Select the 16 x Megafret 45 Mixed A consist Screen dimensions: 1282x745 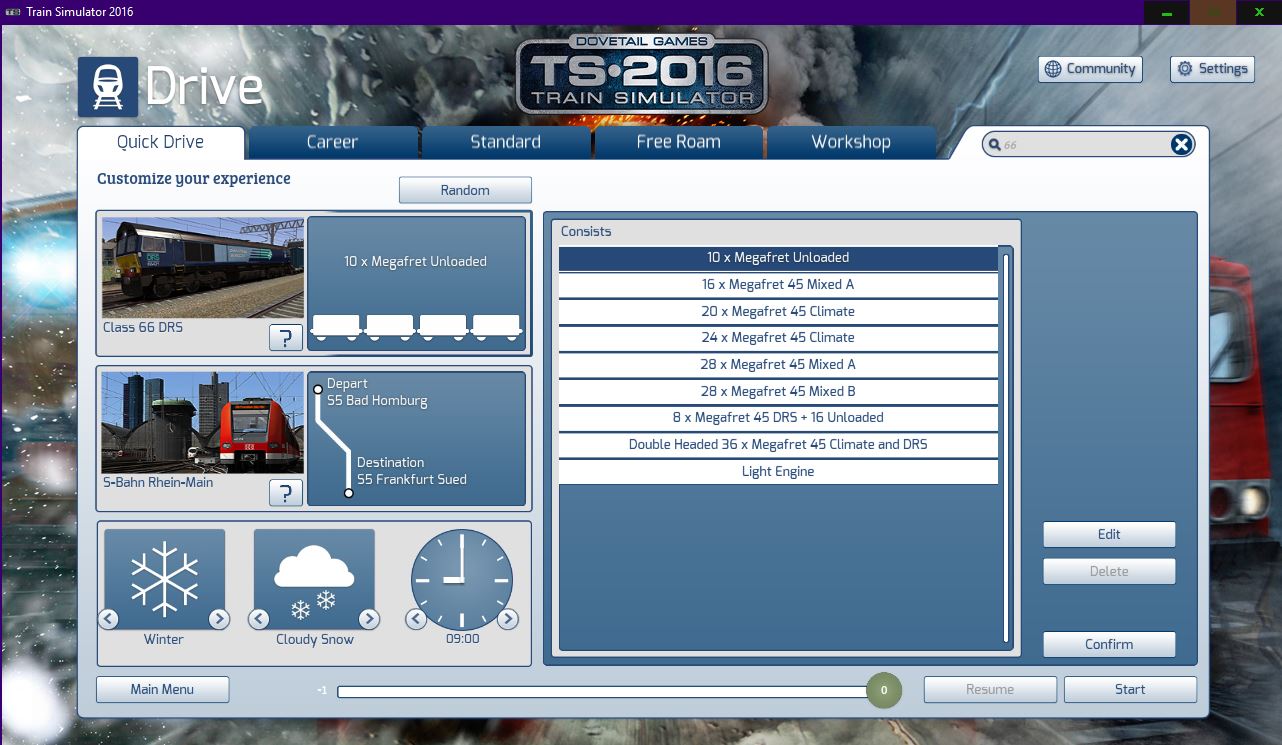778,285
